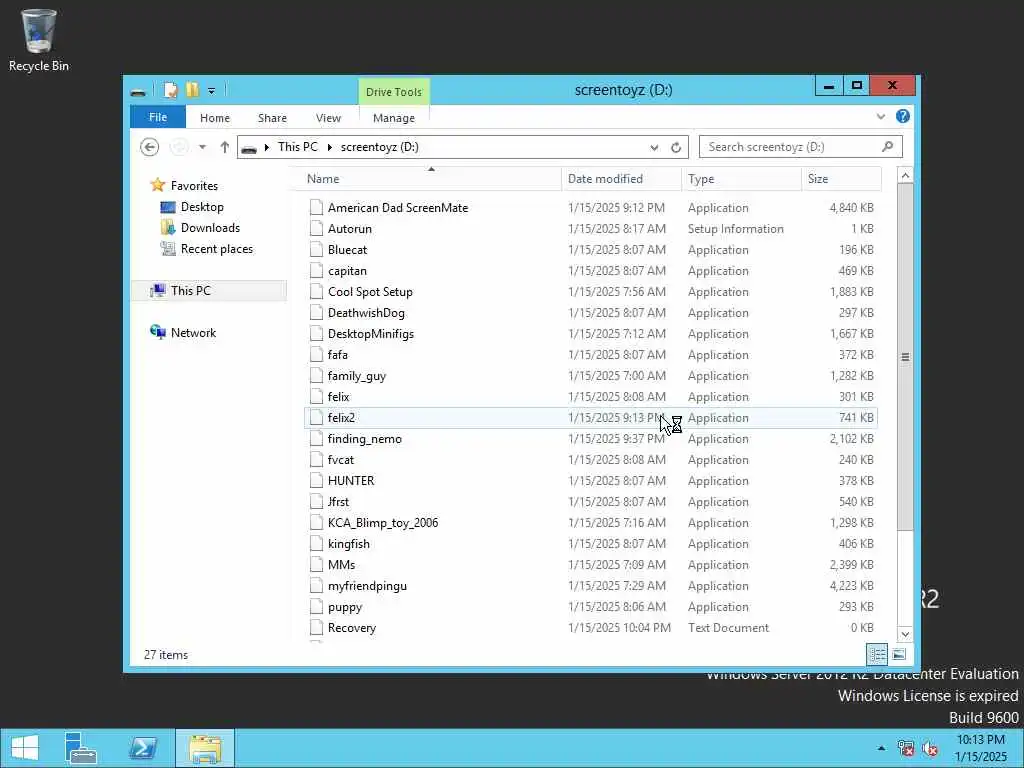Image resolution: width=1024 pixels, height=768 pixels.
Task: Click 'This PC' in address bar
Action: click(x=298, y=147)
